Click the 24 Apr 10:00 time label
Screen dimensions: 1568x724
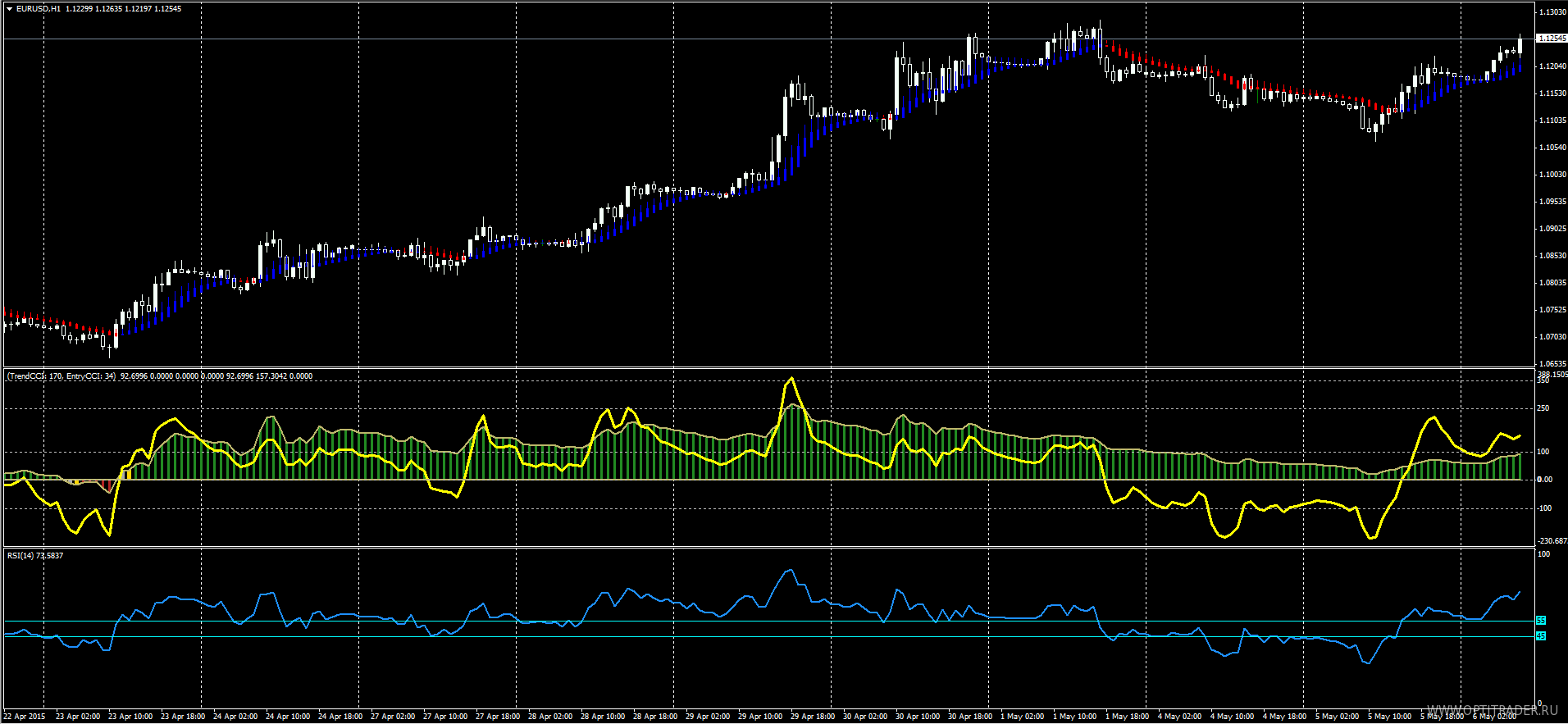pyautogui.click(x=288, y=717)
